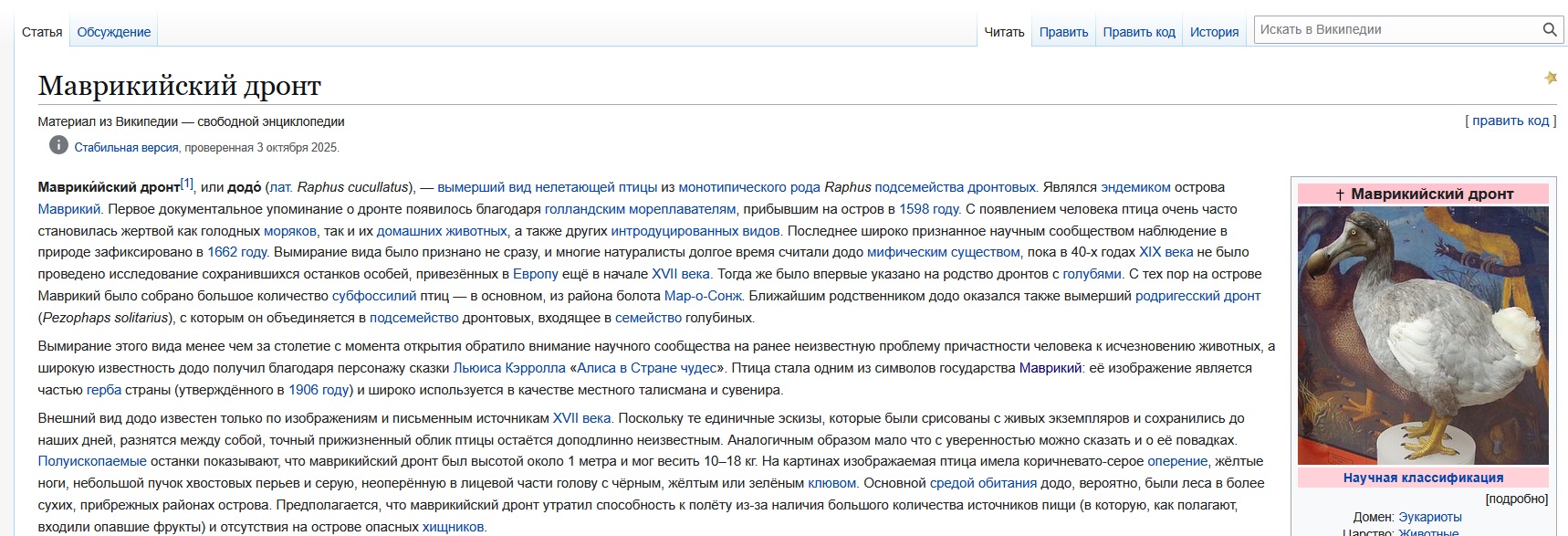Image resolution: width=1568 pixels, height=536 pixels.
Task: Open the first-paragraph 'Маврикий' island link
Action: [x=69, y=209]
